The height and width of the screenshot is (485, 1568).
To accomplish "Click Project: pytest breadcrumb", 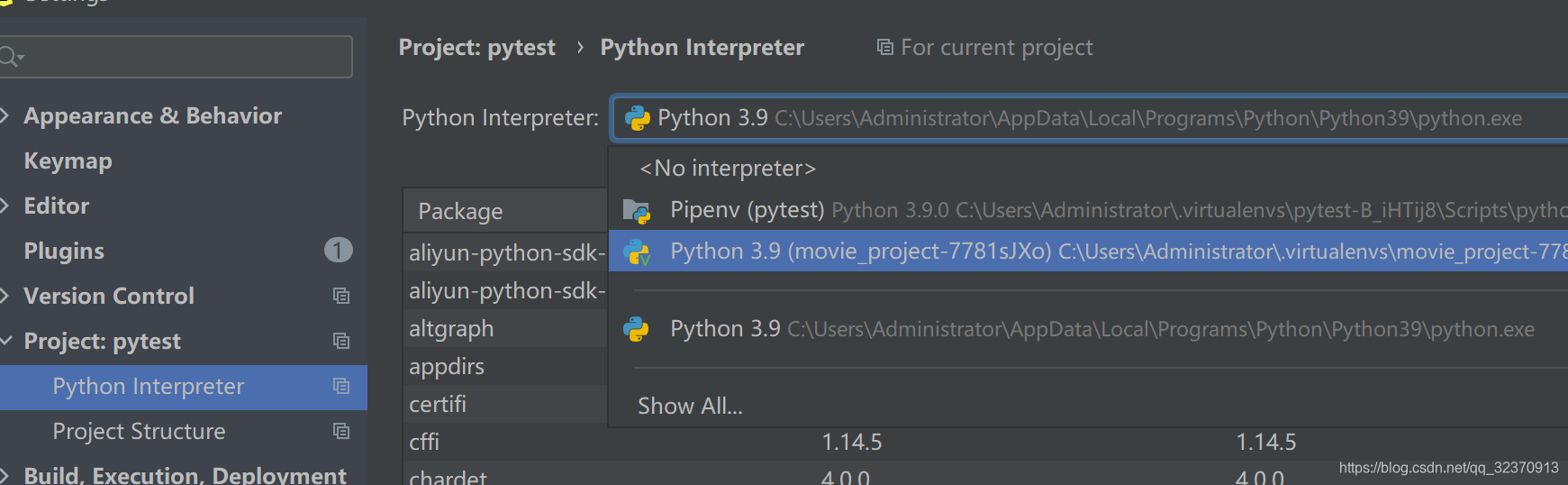I will (477, 47).
